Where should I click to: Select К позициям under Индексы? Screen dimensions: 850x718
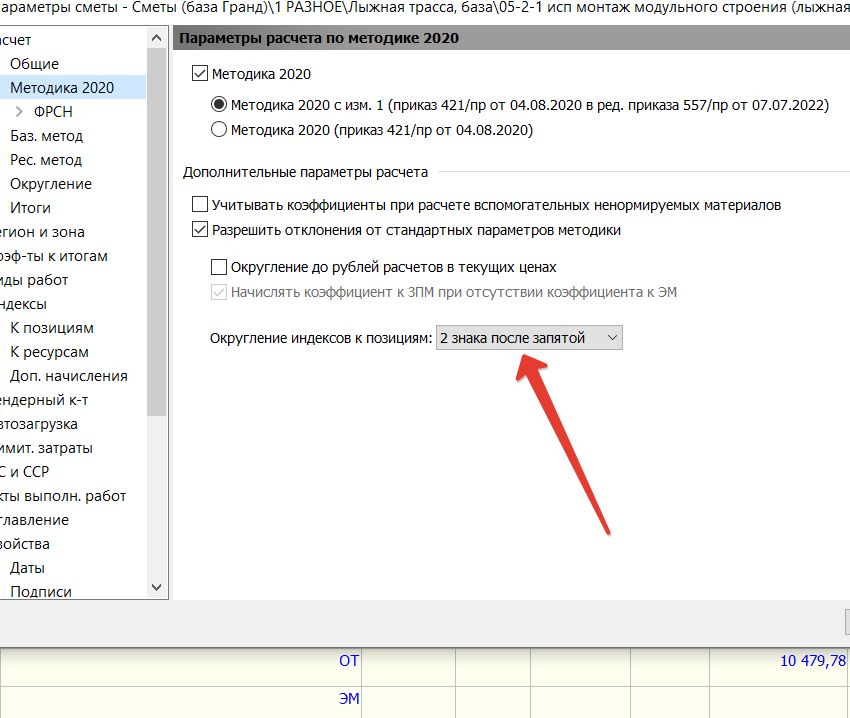click(x=51, y=328)
